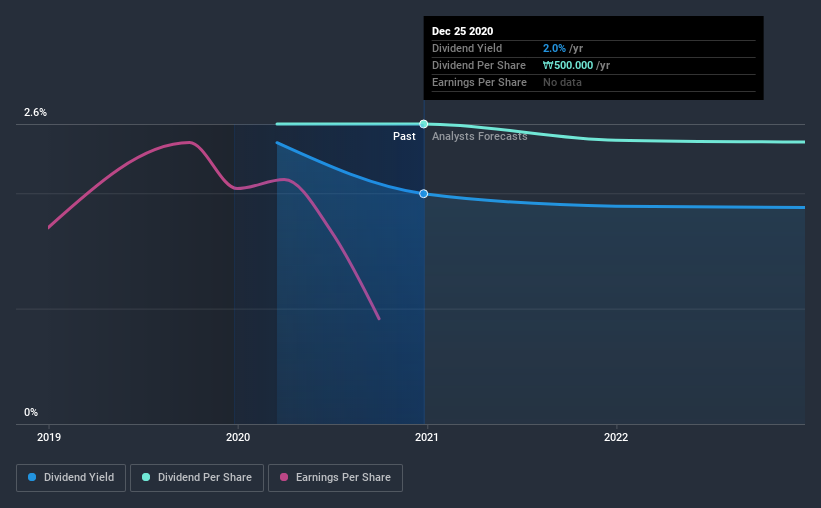Click the No data earnings value in tooltip
This screenshot has width=821, height=508.
tap(562, 82)
